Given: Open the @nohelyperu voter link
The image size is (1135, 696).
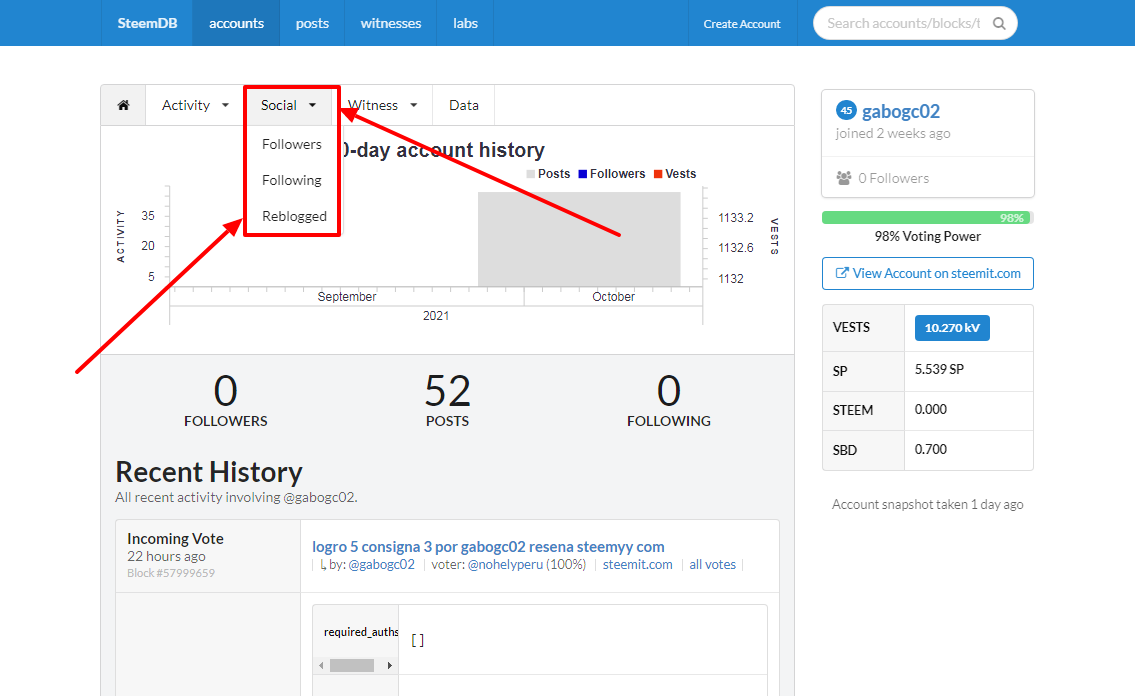Looking at the screenshot, I should coord(505,564).
